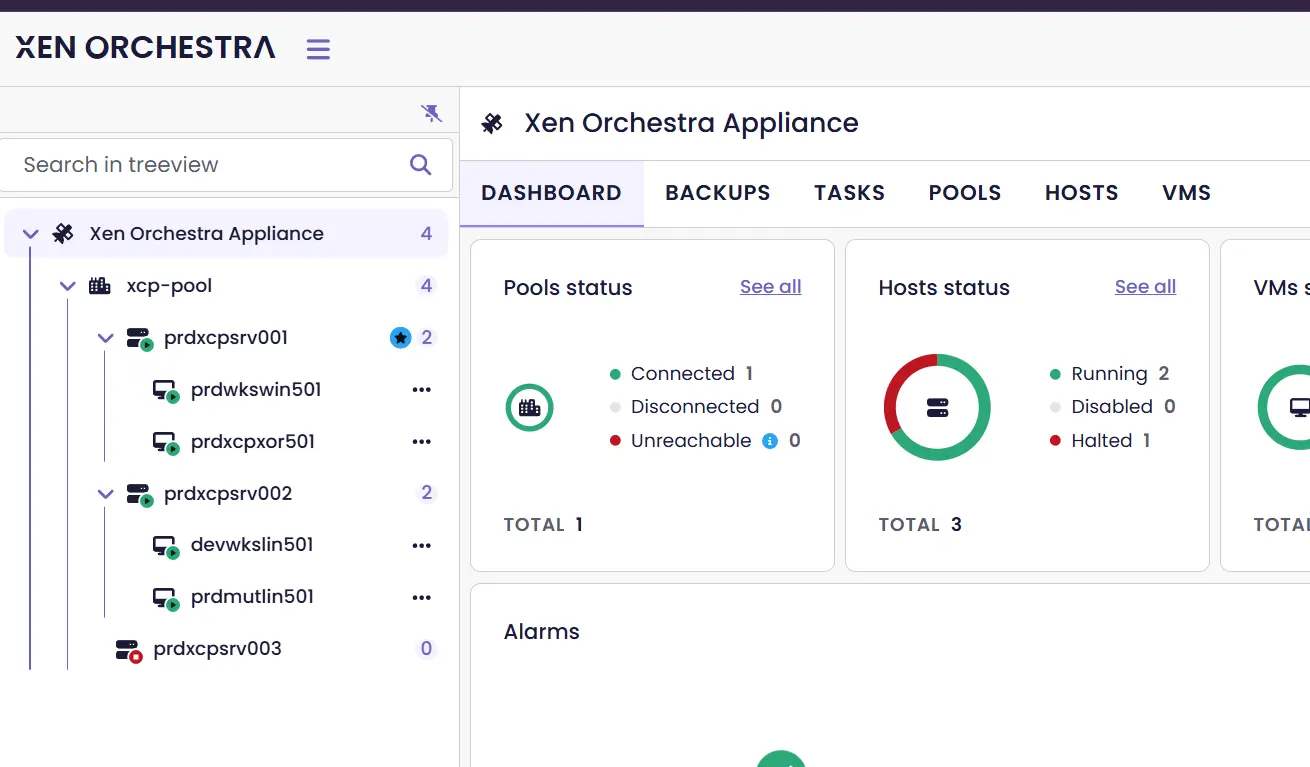Click the Unreachable info icon
Screen dimensions: 1310x767
point(770,441)
